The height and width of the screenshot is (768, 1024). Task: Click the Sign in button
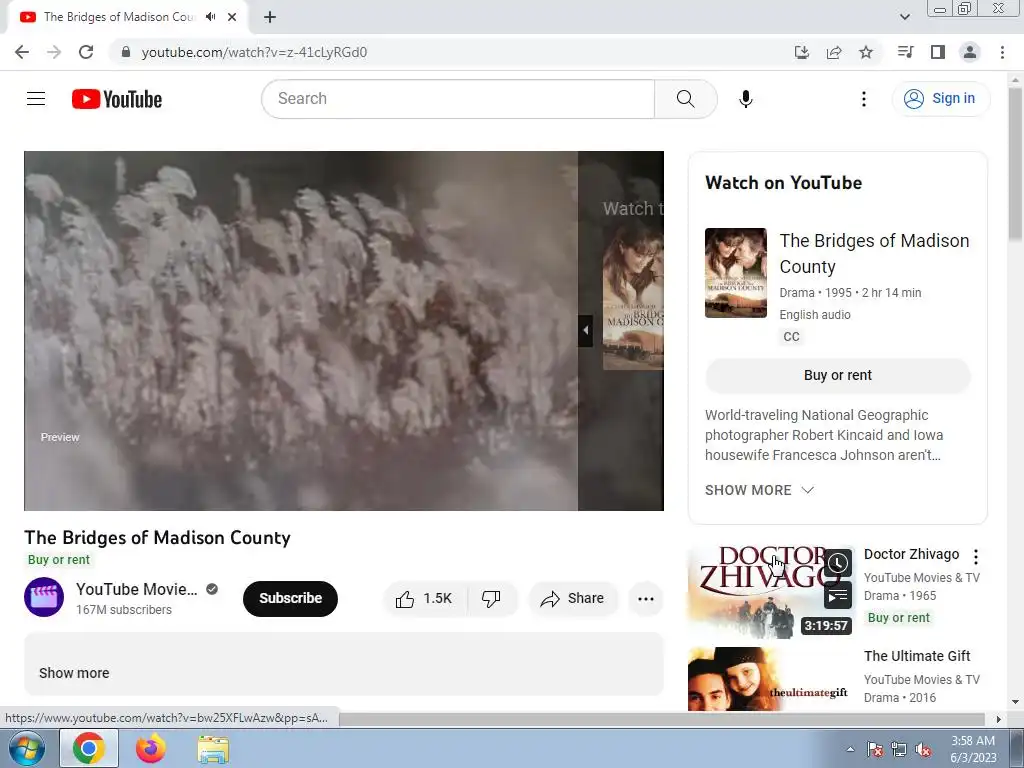(x=941, y=99)
